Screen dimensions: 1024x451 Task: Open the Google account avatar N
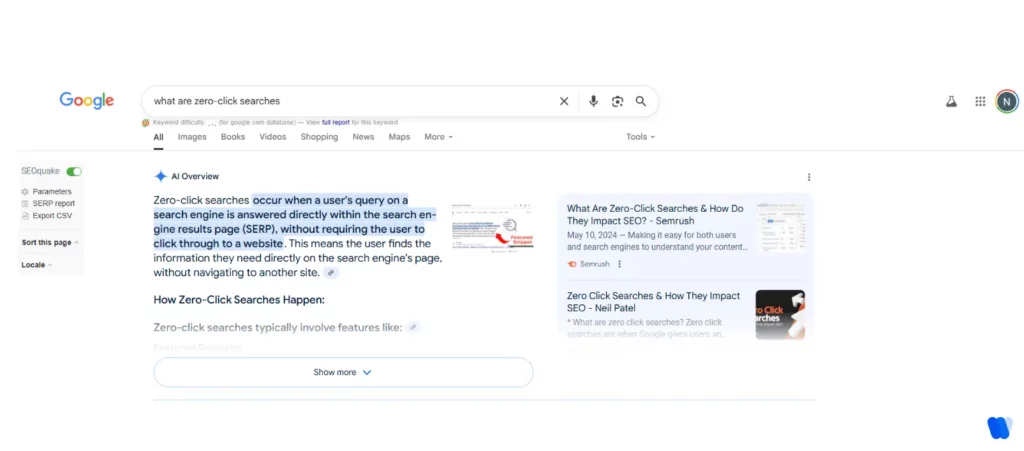point(1007,101)
